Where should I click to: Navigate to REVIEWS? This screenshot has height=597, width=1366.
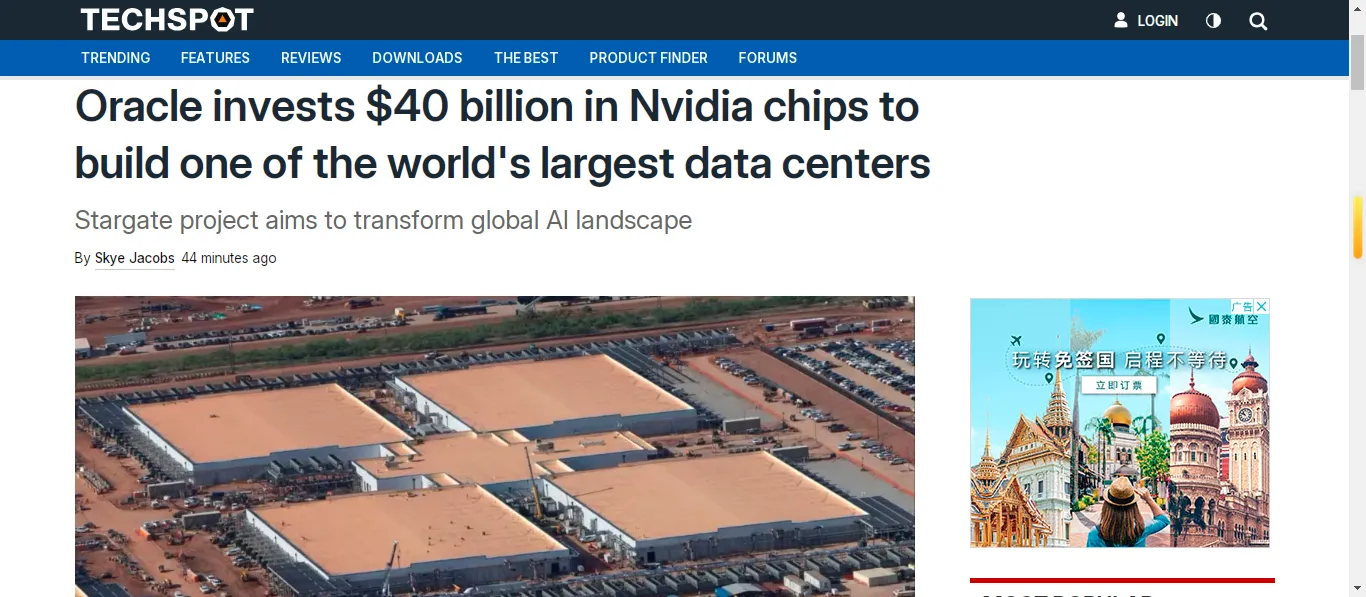click(x=311, y=58)
